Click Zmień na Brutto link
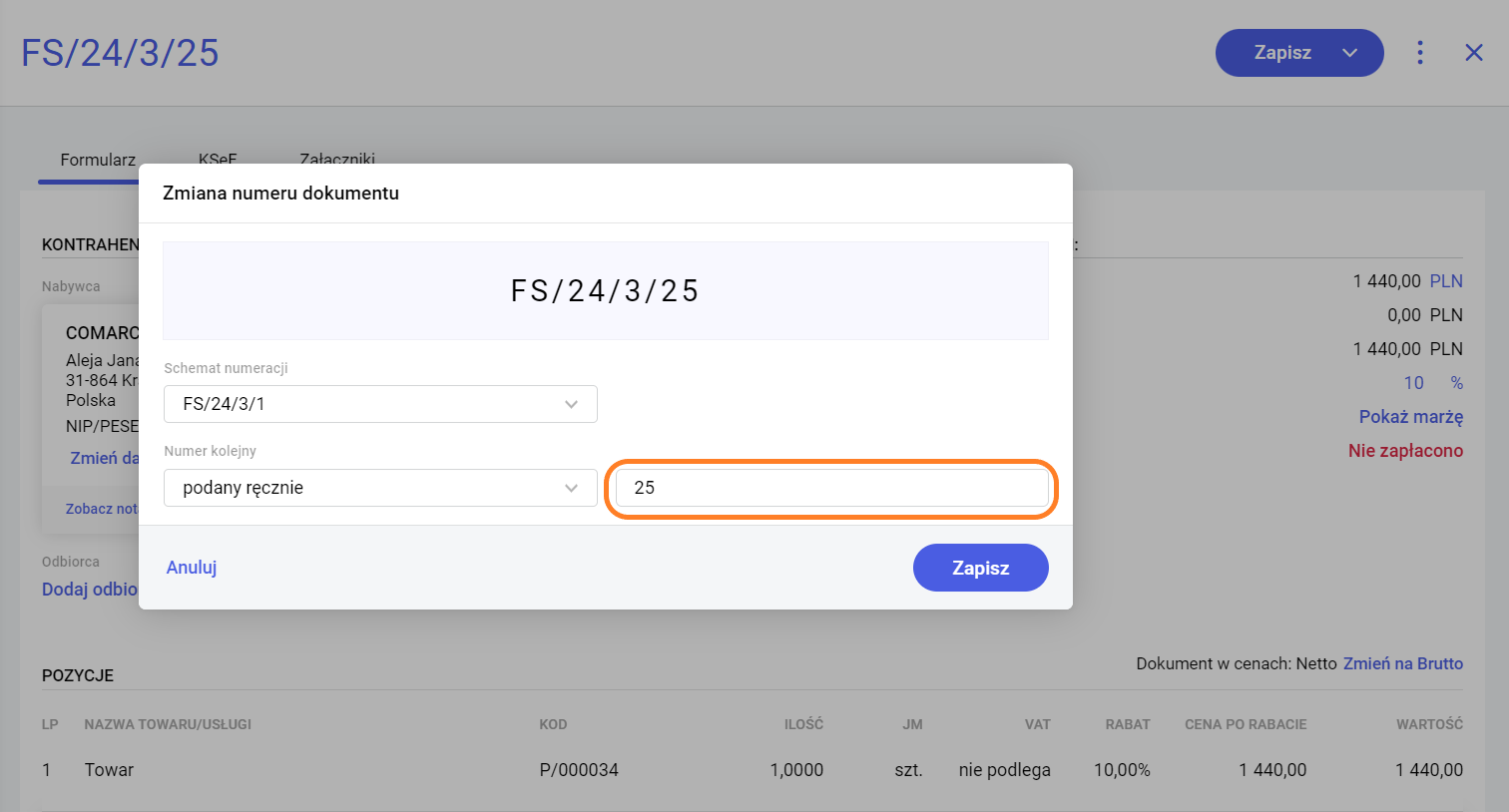Viewport: 1509px width, 812px height. 1402,663
